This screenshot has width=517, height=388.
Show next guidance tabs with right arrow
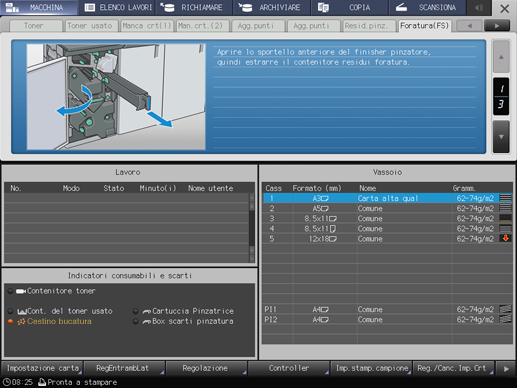point(497,26)
